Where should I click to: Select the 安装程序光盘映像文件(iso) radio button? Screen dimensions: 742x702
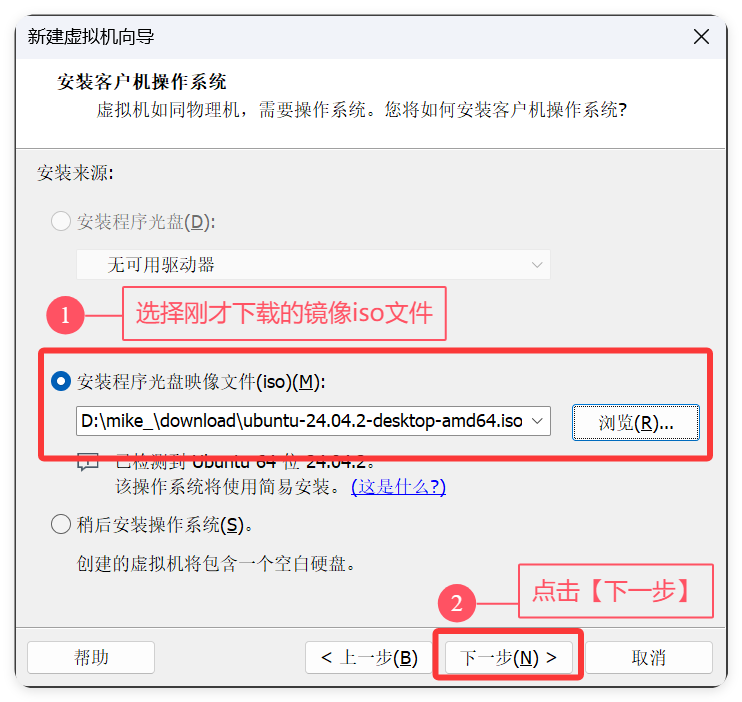click(61, 381)
